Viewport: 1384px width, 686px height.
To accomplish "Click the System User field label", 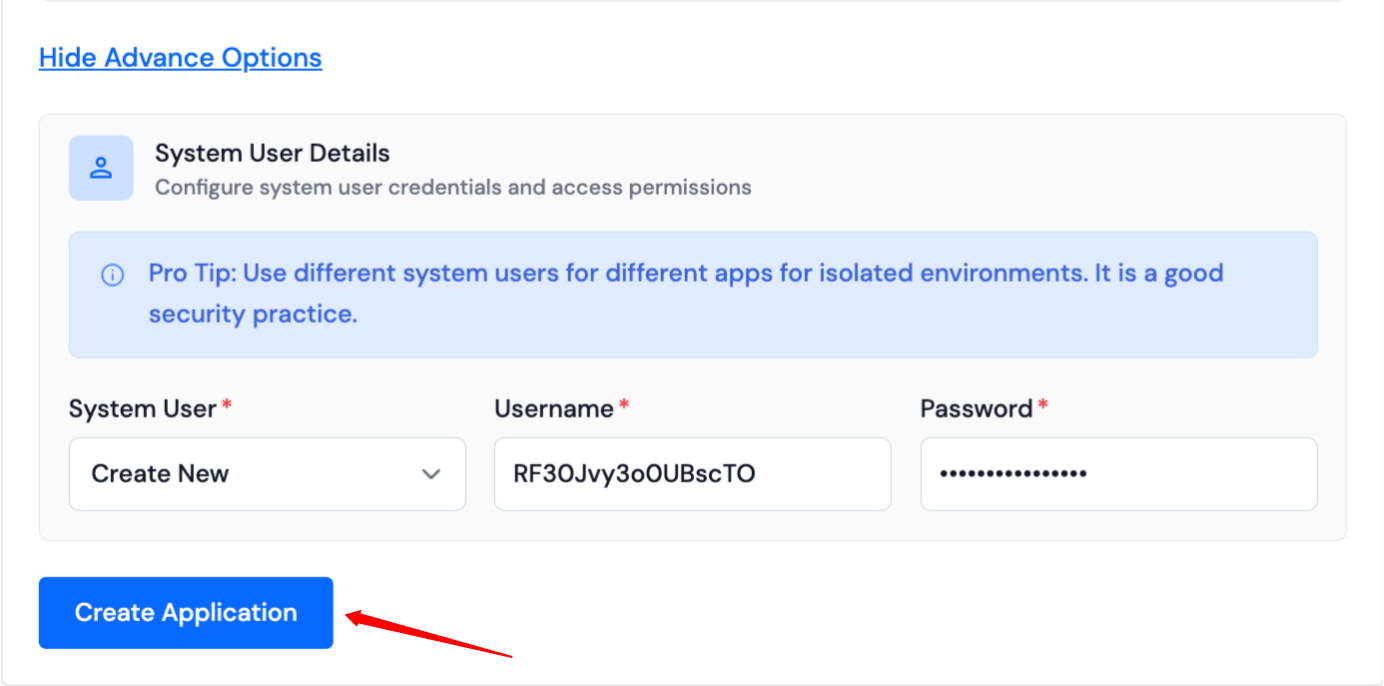I will (138, 408).
